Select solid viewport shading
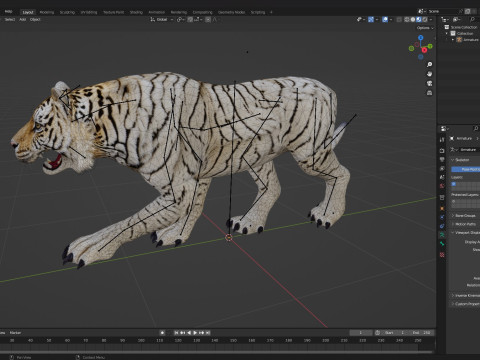The height and width of the screenshot is (360, 480). point(413,19)
